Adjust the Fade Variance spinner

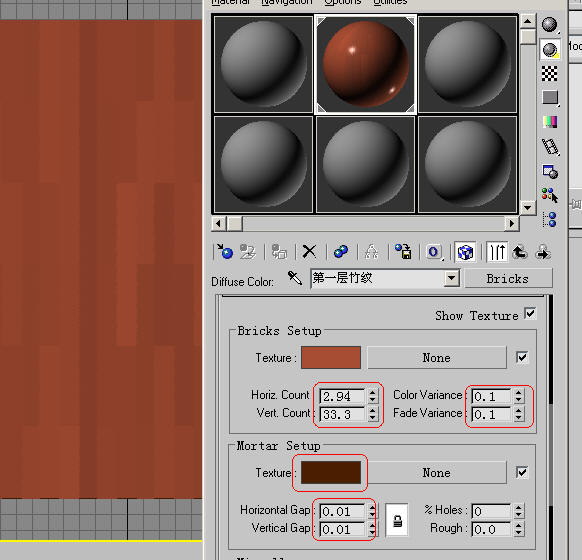point(519,414)
